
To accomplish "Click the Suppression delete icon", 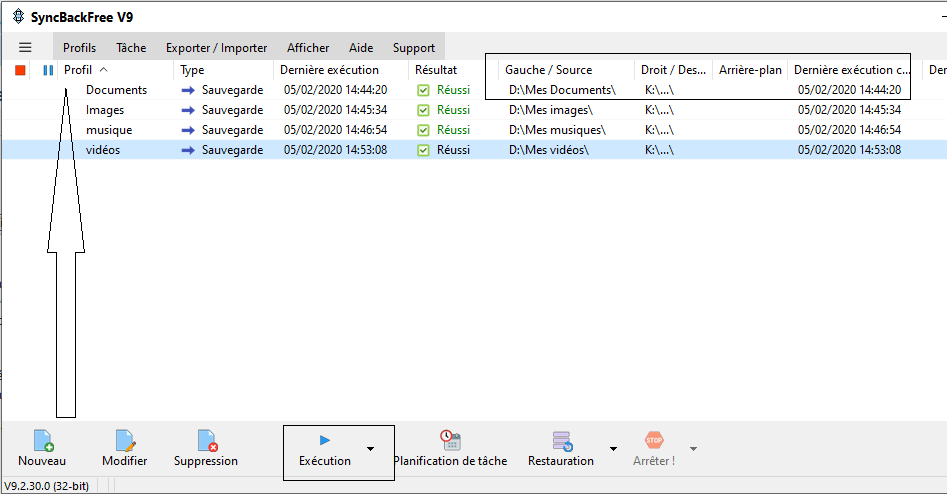I will click(x=207, y=440).
